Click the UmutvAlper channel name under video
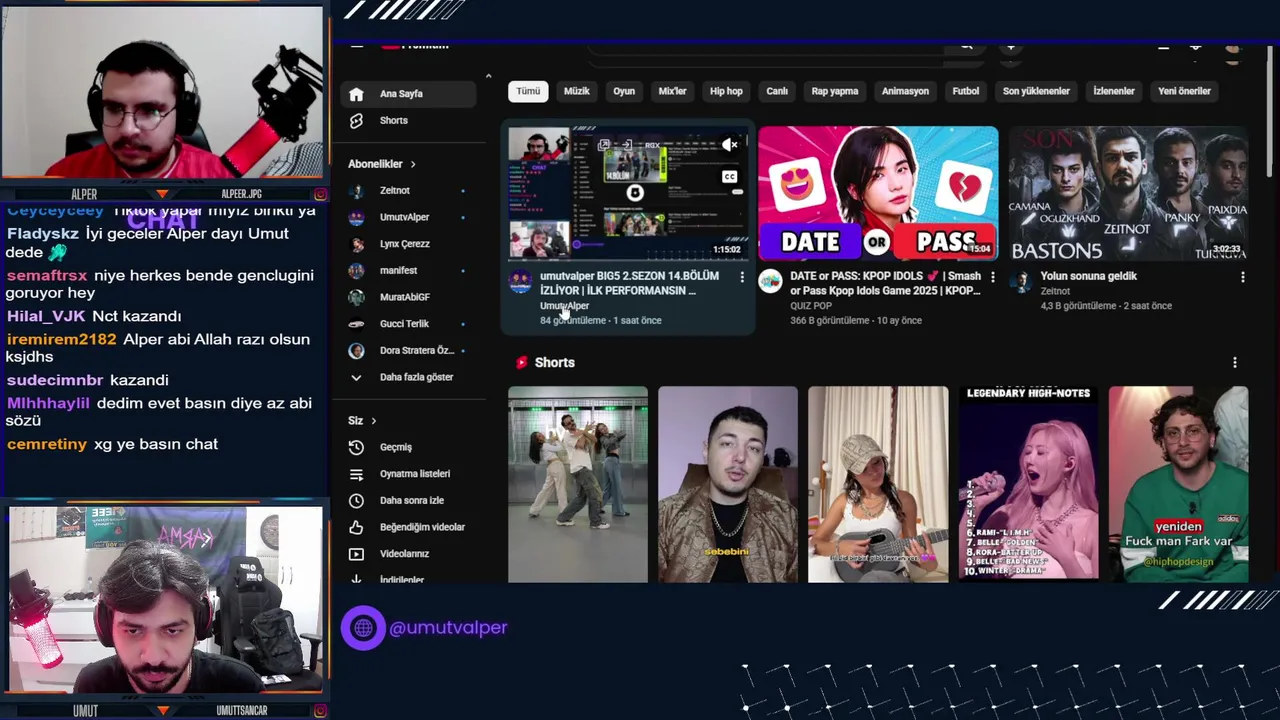The image size is (1280, 720). [565, 306]
